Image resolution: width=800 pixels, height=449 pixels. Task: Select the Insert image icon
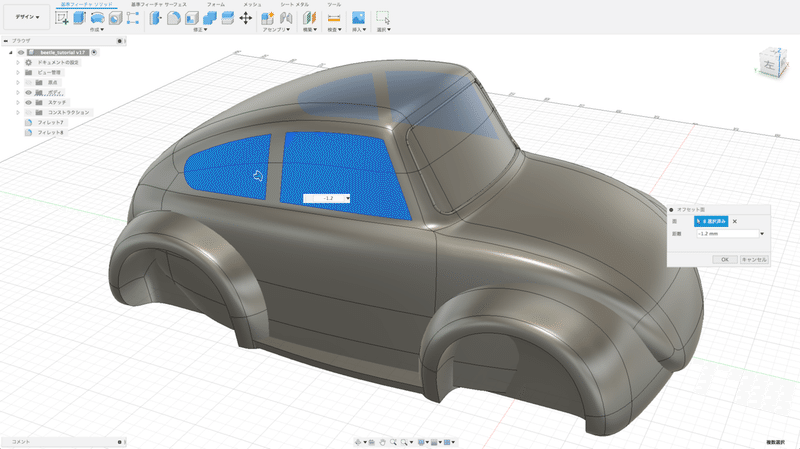[x=359, y=18]
